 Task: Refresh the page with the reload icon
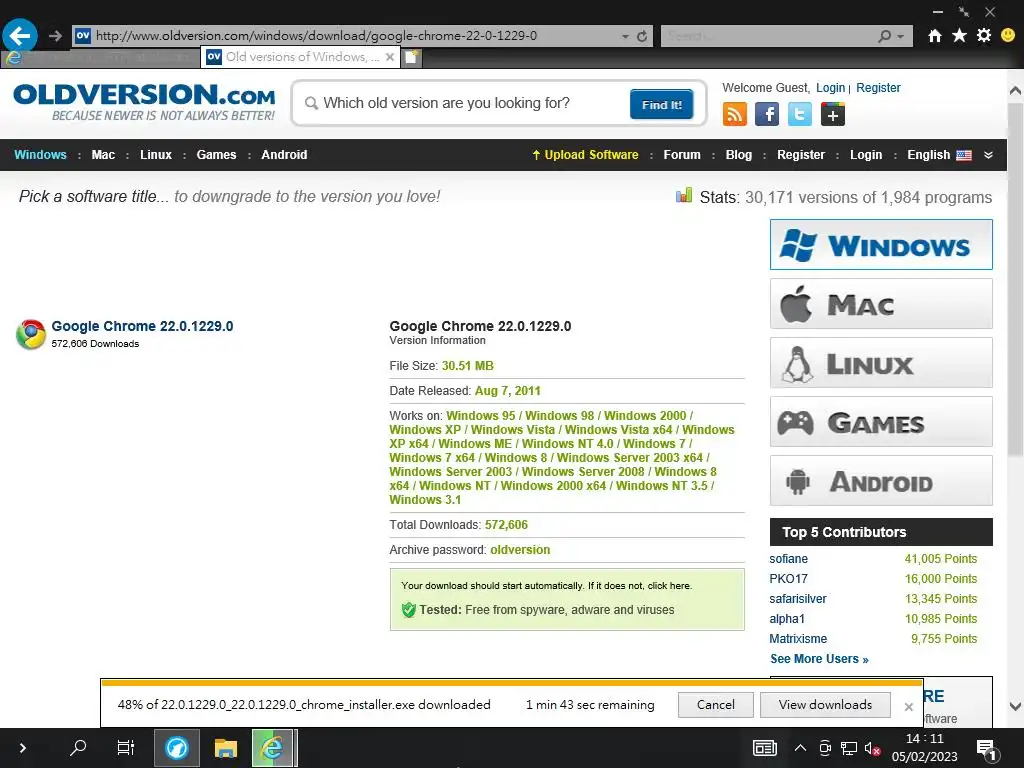pos(642,36)
